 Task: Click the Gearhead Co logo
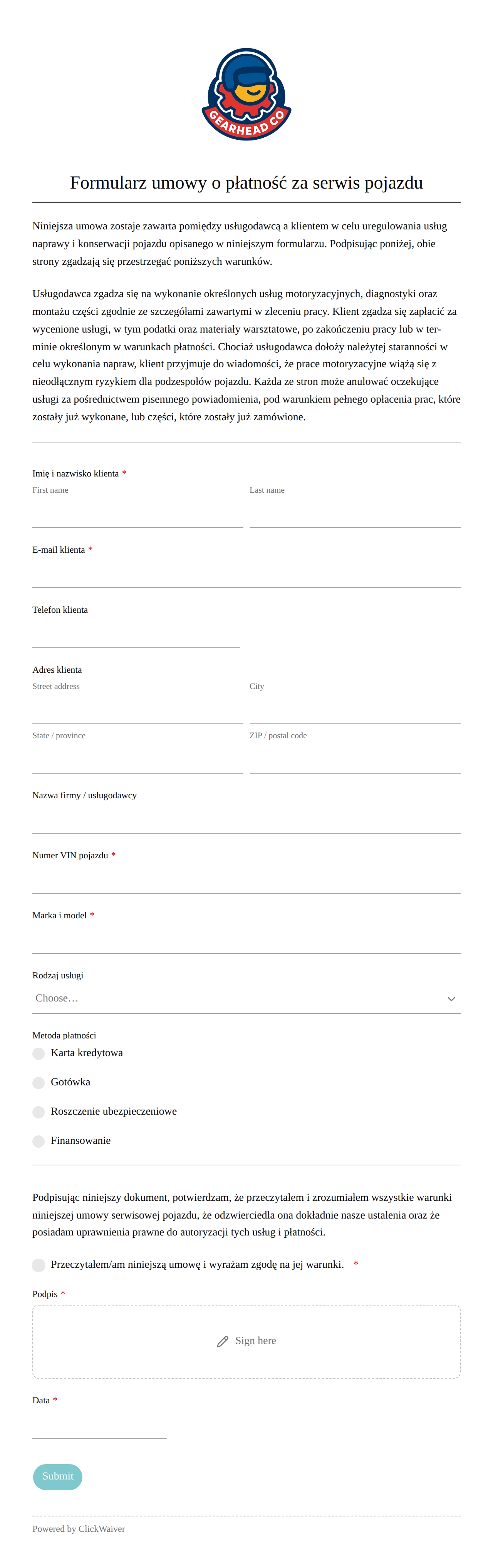246,94
